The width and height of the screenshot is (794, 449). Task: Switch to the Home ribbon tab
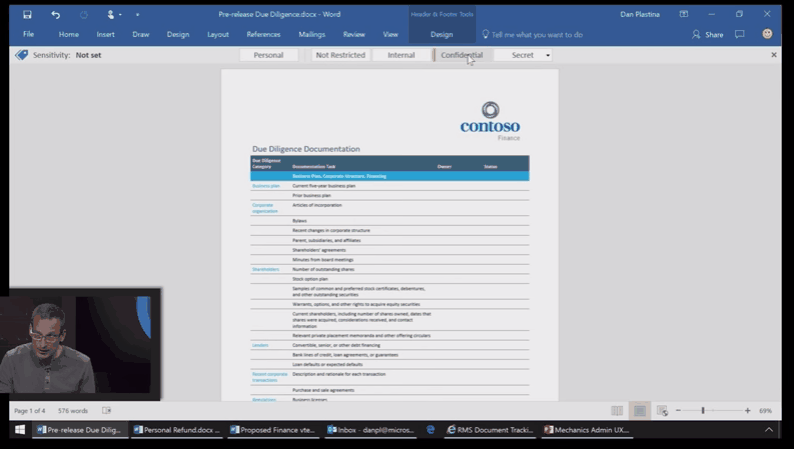click(68, 34)
